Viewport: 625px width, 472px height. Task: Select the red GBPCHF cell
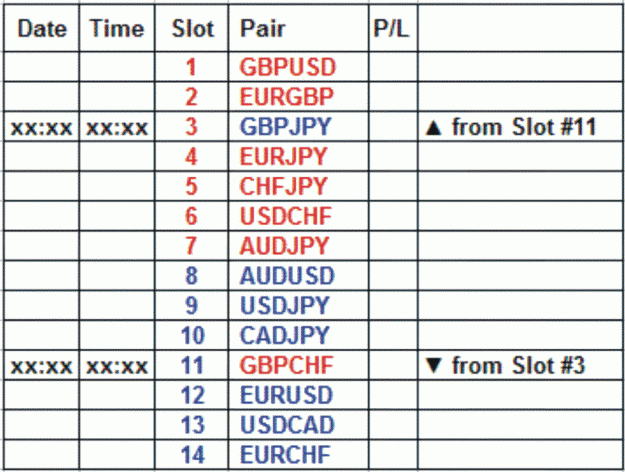[x=299, y=365]
